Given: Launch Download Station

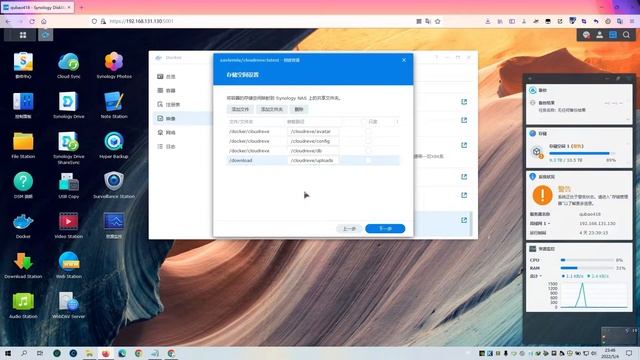Looking at the screenshot, I should coord(23,265).
